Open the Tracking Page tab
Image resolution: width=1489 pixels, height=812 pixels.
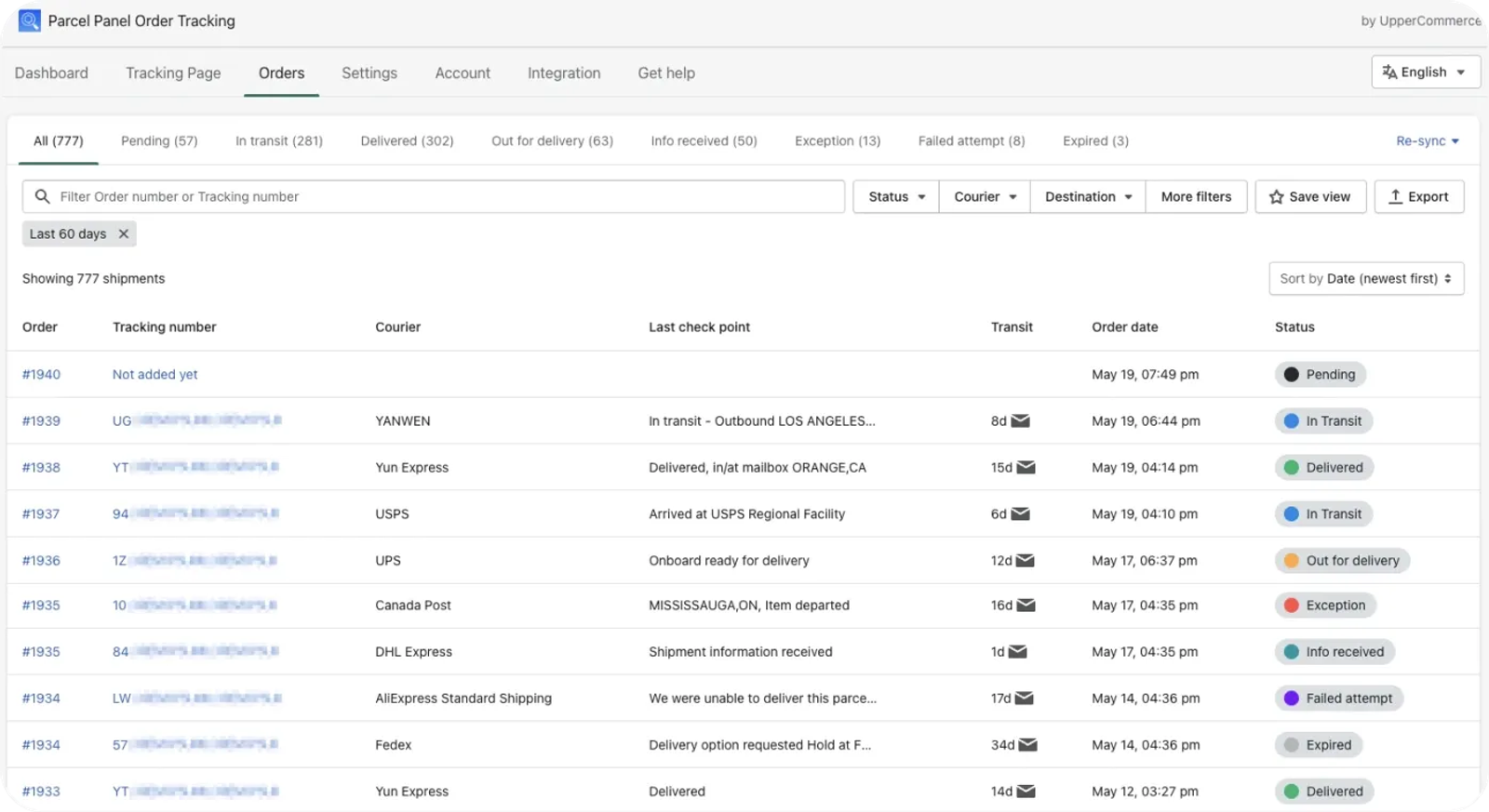(173, 73)
